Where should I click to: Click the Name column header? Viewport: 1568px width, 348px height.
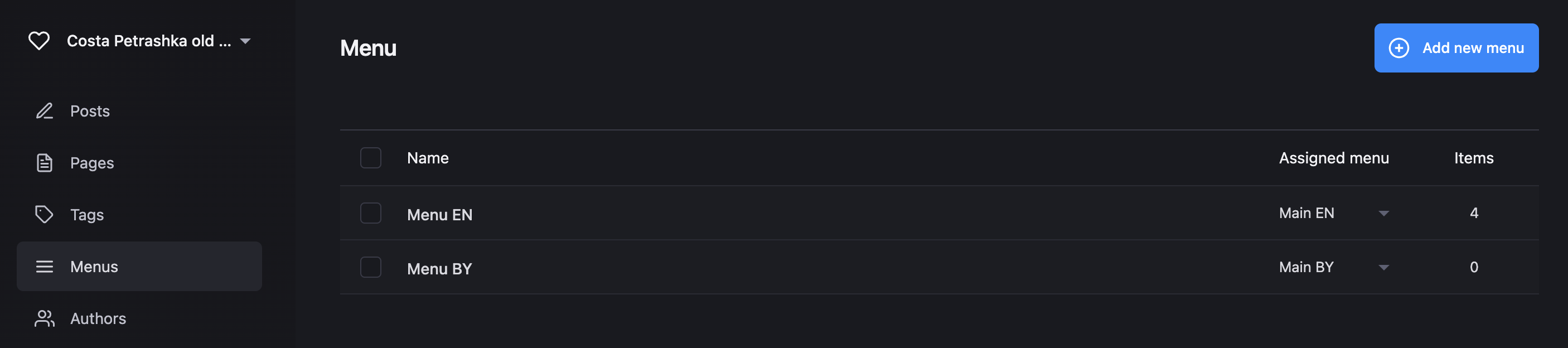pyautogui.click(x=427, y=158)
